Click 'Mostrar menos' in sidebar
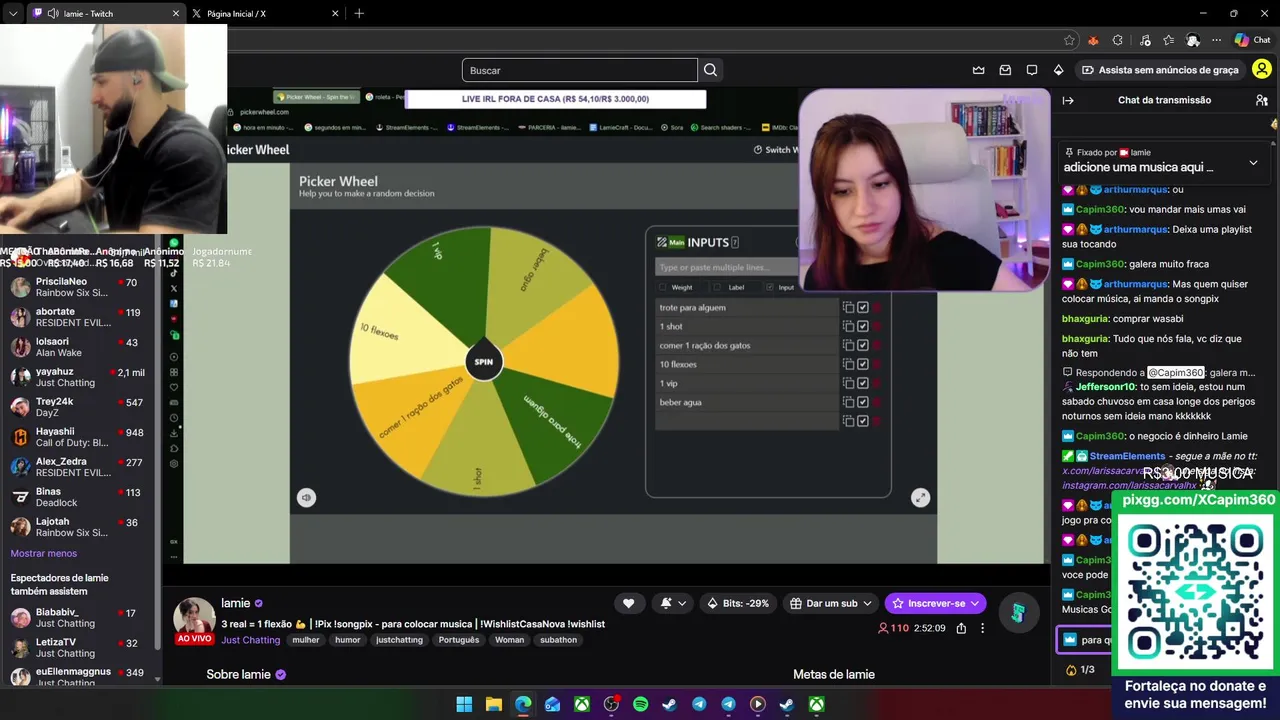 click(x=44, y=553)
